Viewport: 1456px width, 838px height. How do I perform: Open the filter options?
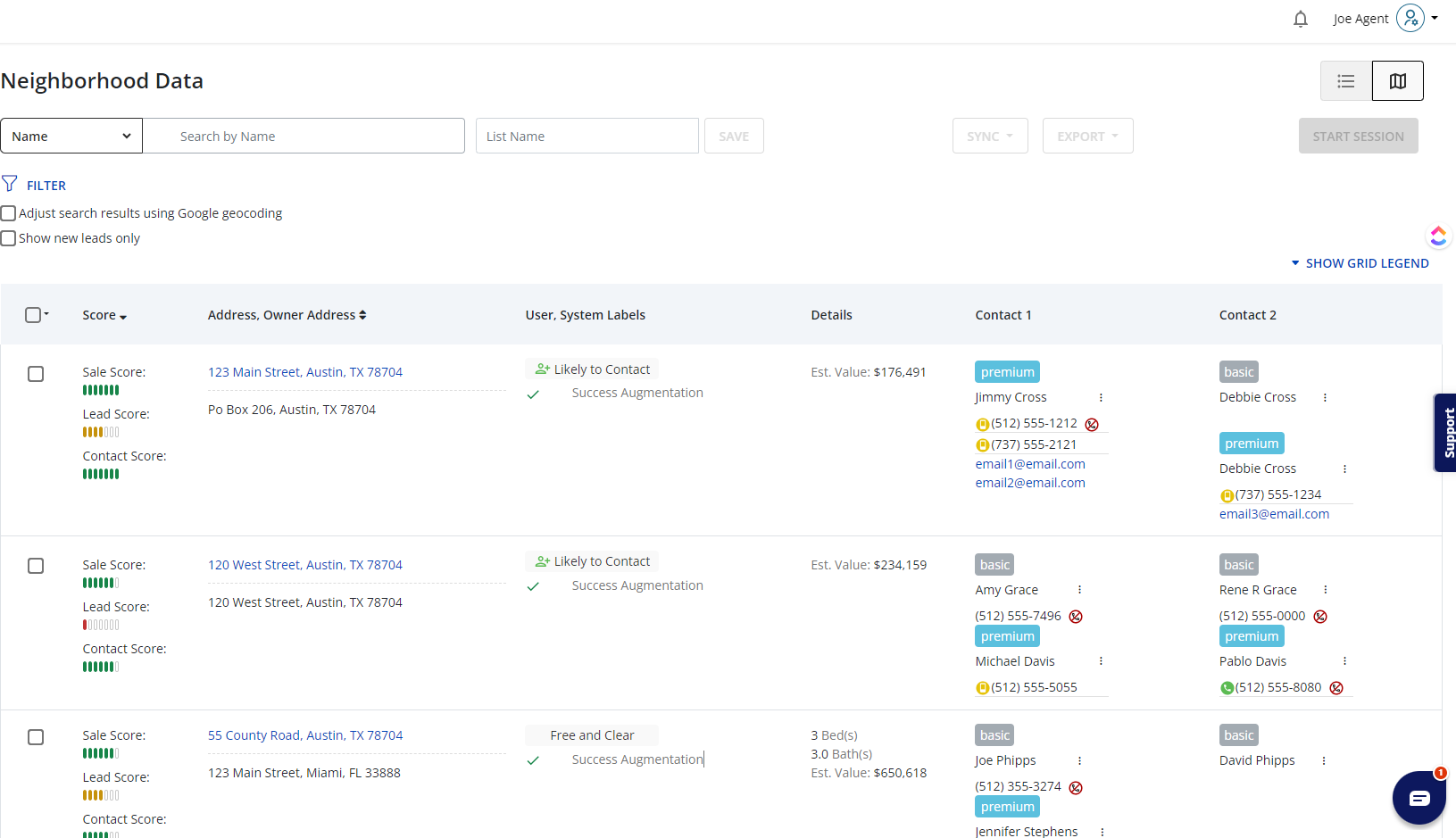pyautogui.click(x=36, y=185)
